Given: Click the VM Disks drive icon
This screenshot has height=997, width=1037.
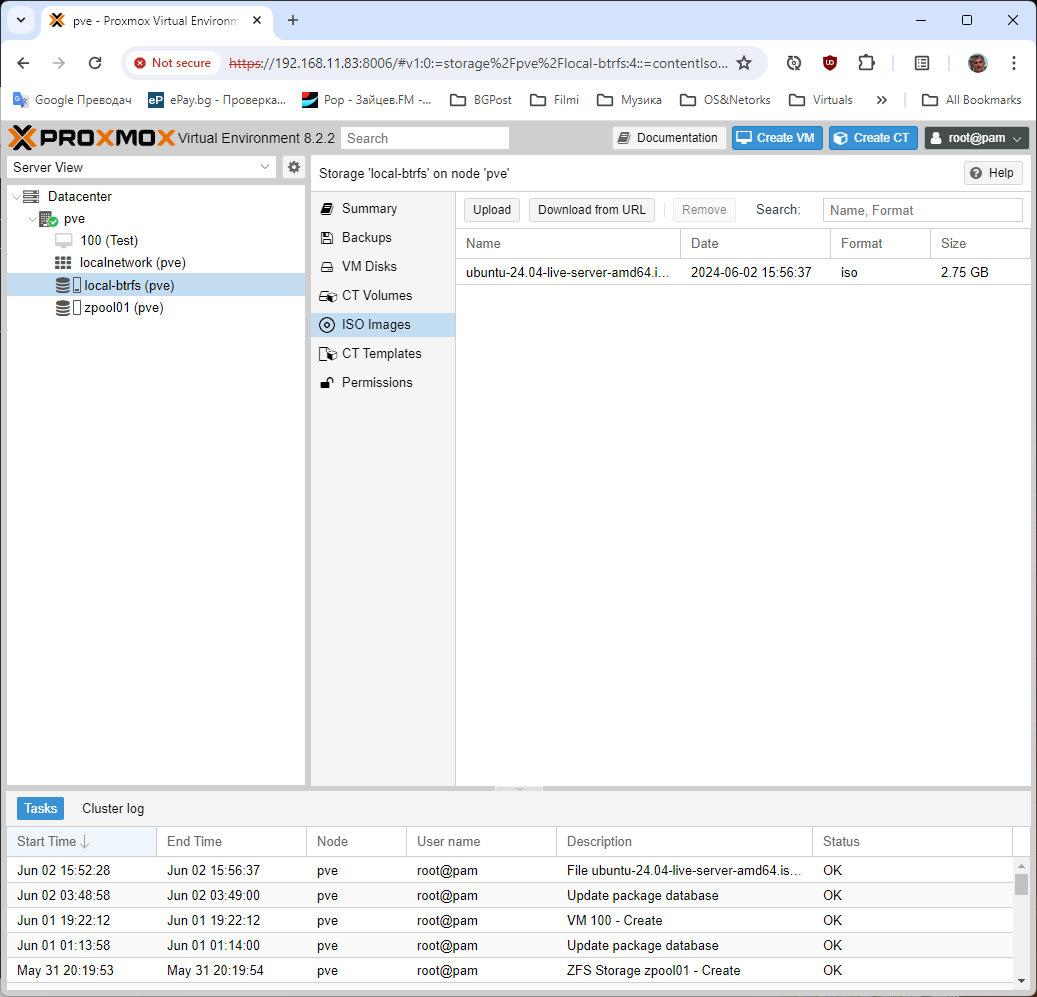Looking at the screenshot, I should point(327,267).
